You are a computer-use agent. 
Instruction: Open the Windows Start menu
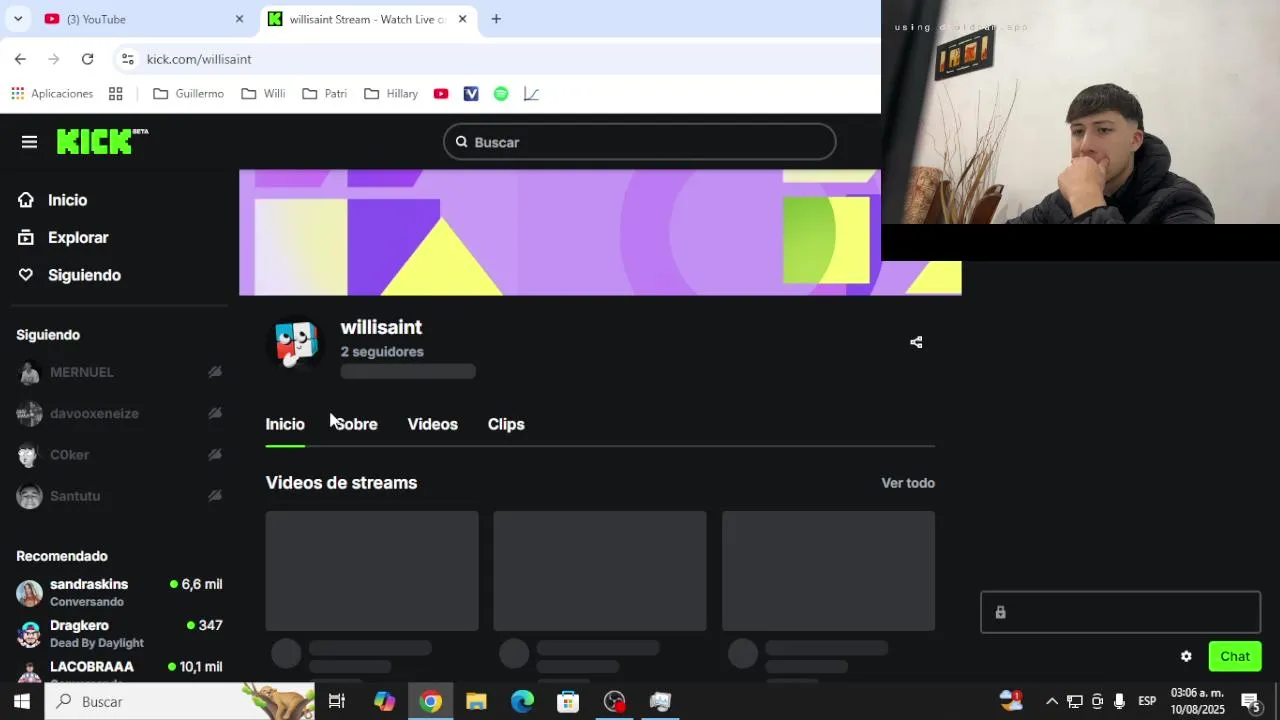coord(21,702)
